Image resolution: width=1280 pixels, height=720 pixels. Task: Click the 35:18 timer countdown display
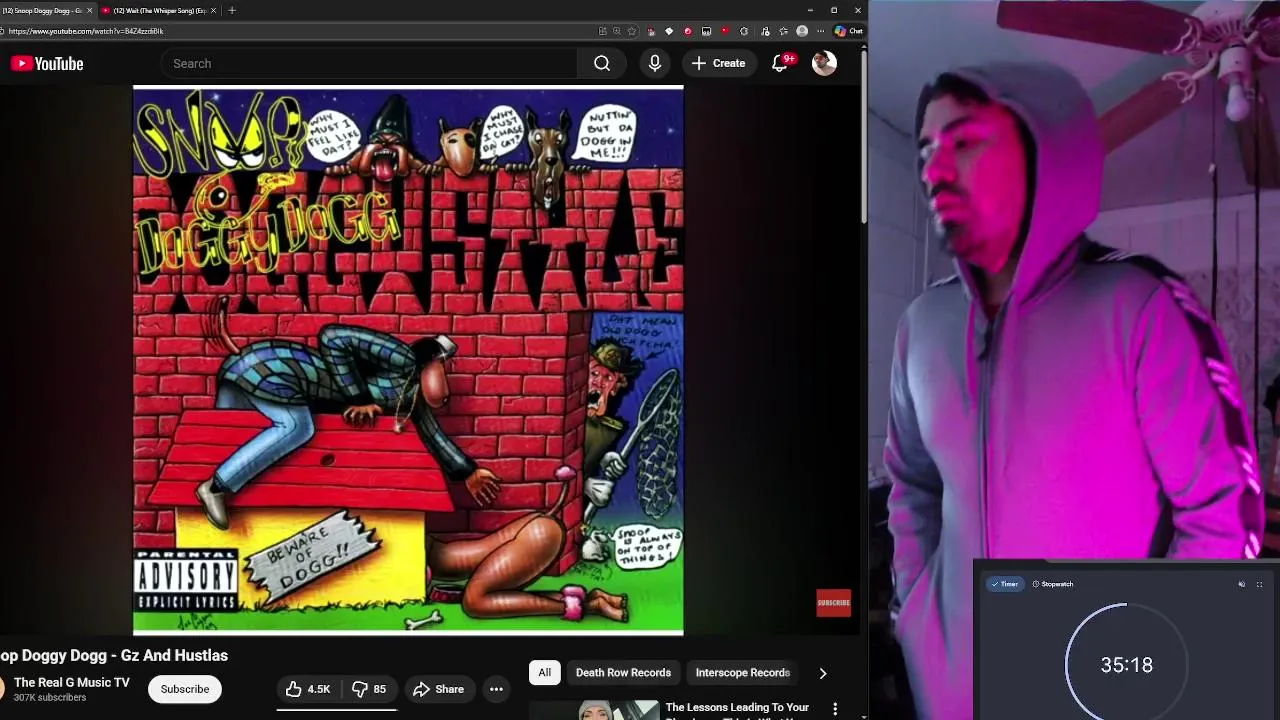coord(1126,665)
